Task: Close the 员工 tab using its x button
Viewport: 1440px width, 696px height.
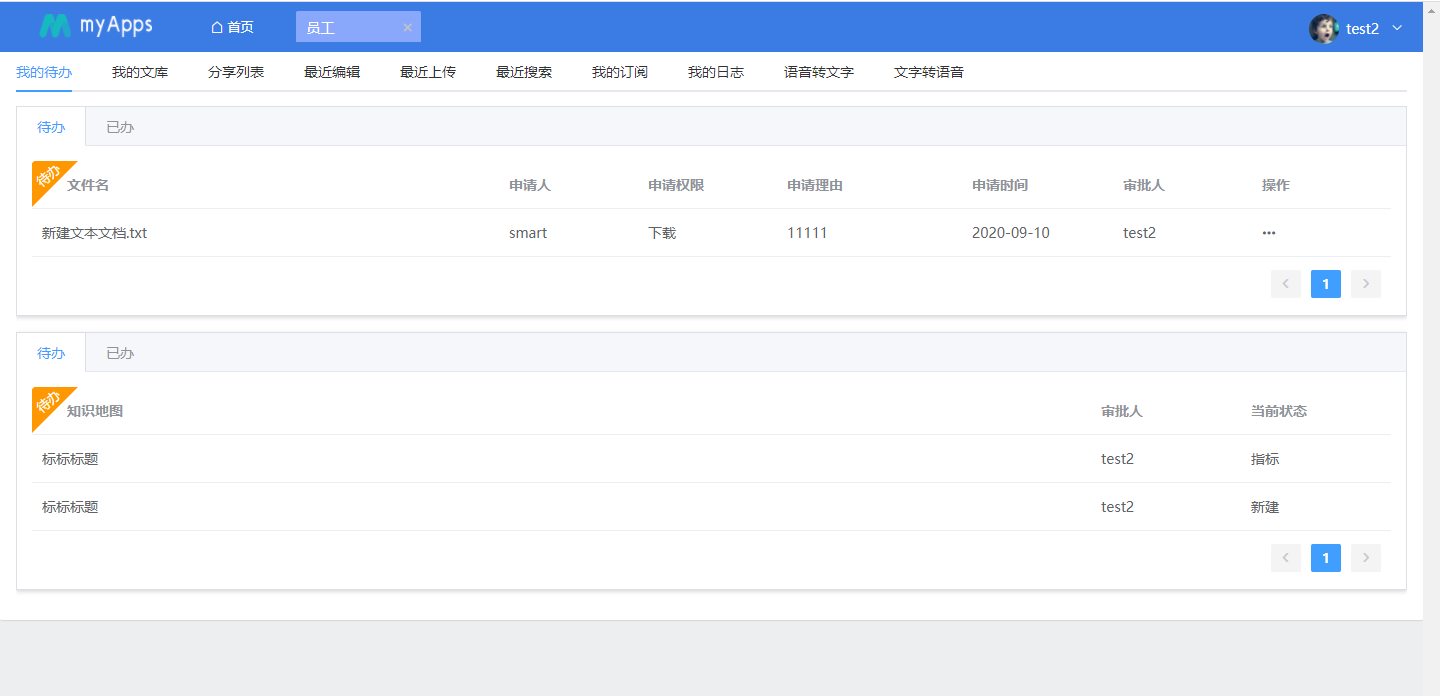Action: (x=407, y=26)
